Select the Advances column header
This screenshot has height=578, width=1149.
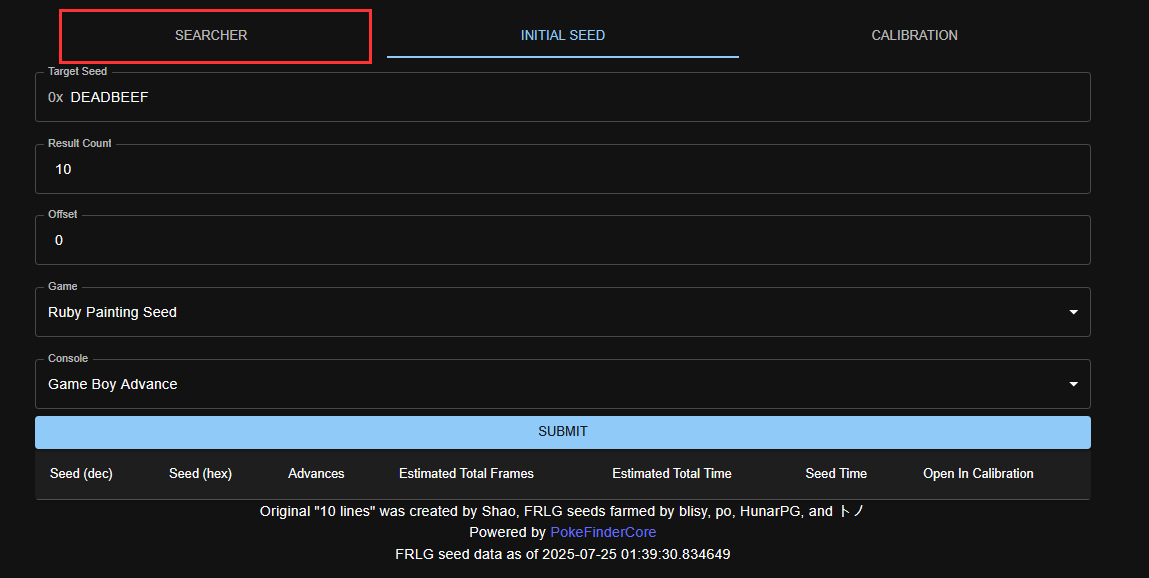(x=316, y=474)
